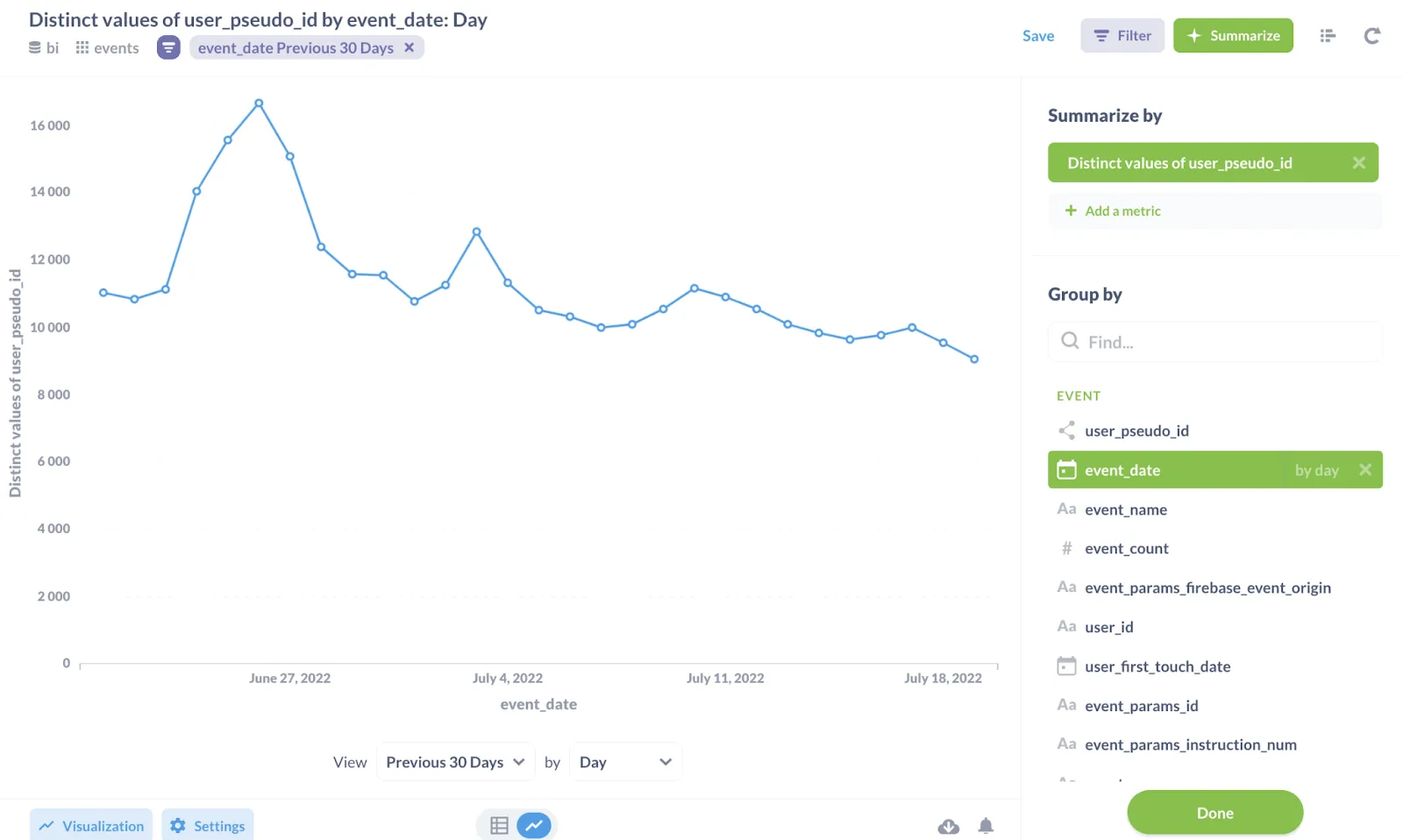
Task: Remove the event_date Previous 30 Days filter
Action: (409, 47)
